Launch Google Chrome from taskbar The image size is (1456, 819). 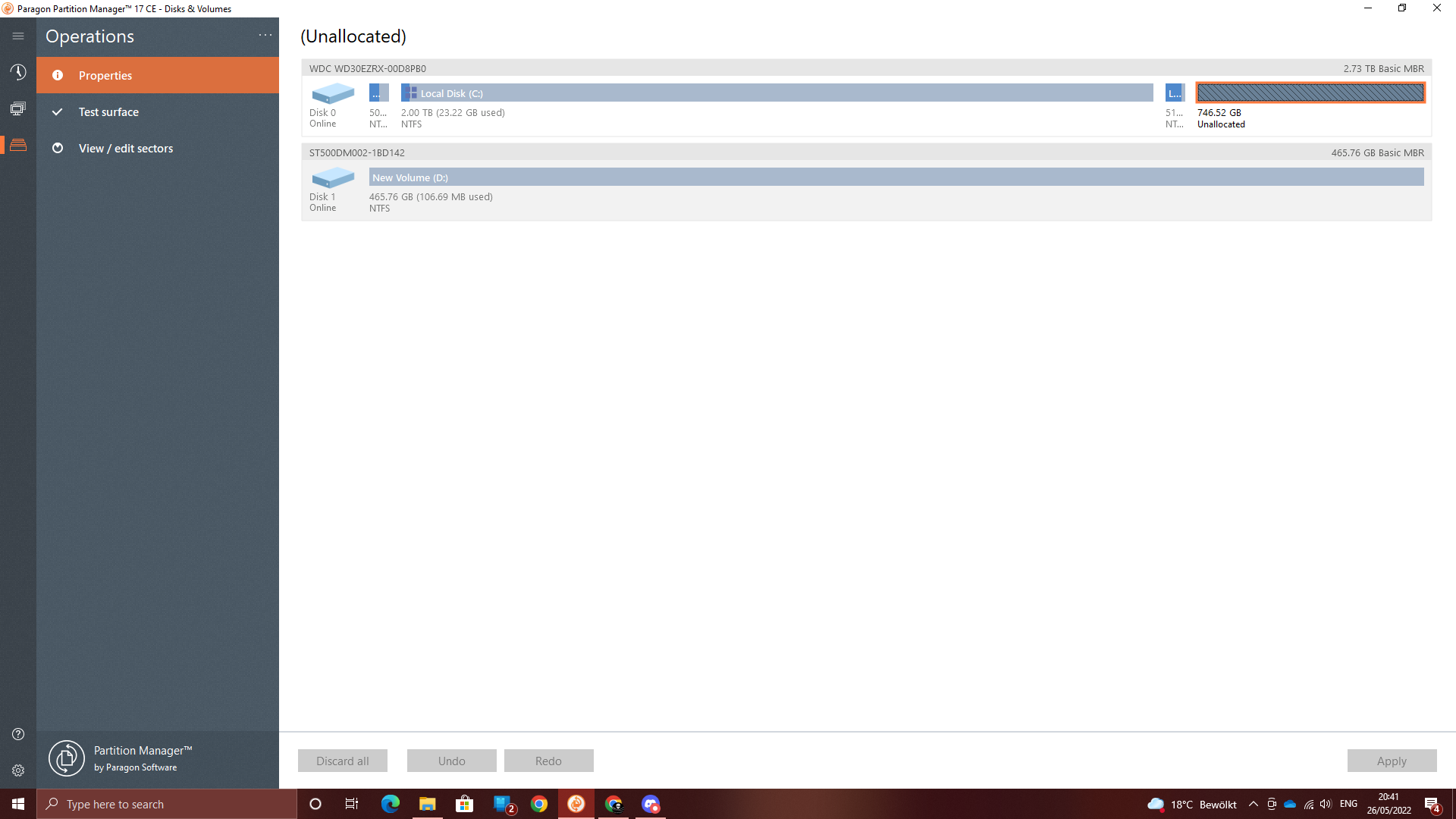pos(539,804)
